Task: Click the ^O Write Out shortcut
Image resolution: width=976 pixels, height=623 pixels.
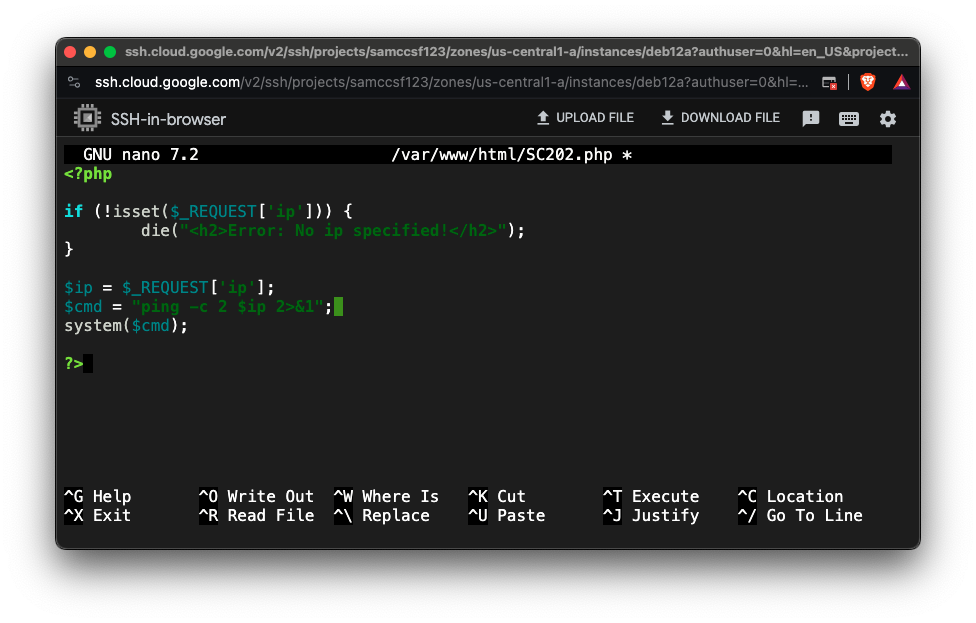Action: click(x=256, y=496)
